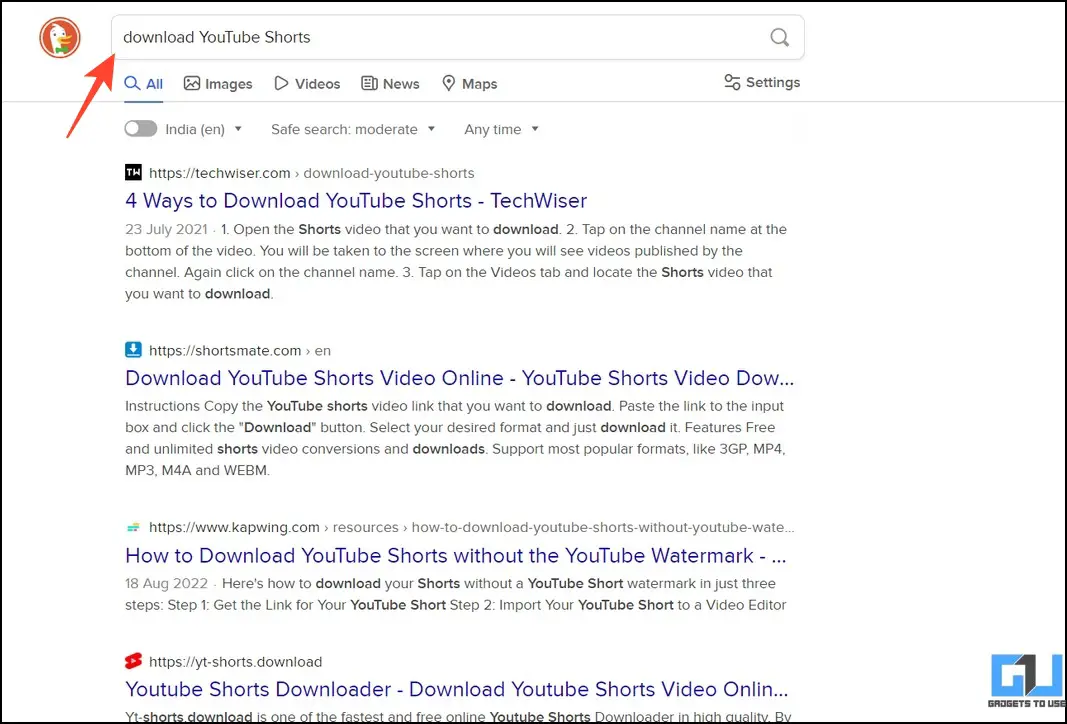Click the https://shortsmate.com URL
Image resolution: width=1067 pixels, height=724 pixels.
coord(225,350)
